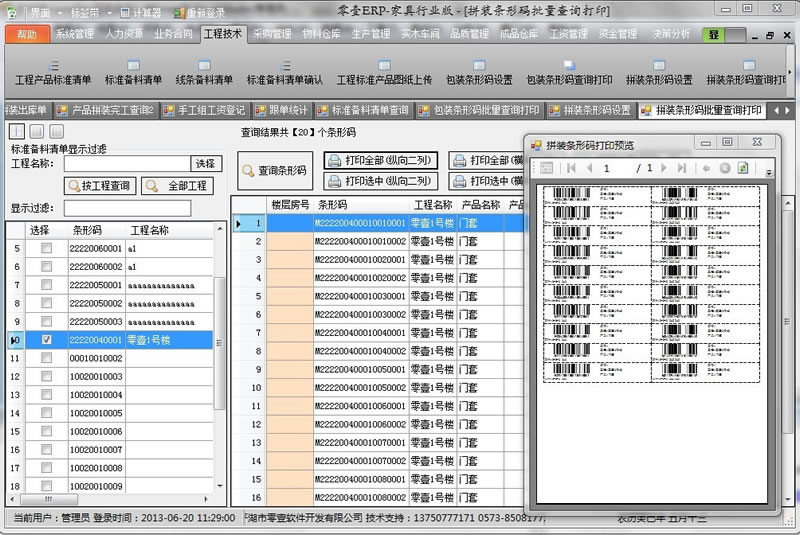Click 打印选中(纵向二列) button
Screen dimensions: 800x535
click(x=381, y=181)
